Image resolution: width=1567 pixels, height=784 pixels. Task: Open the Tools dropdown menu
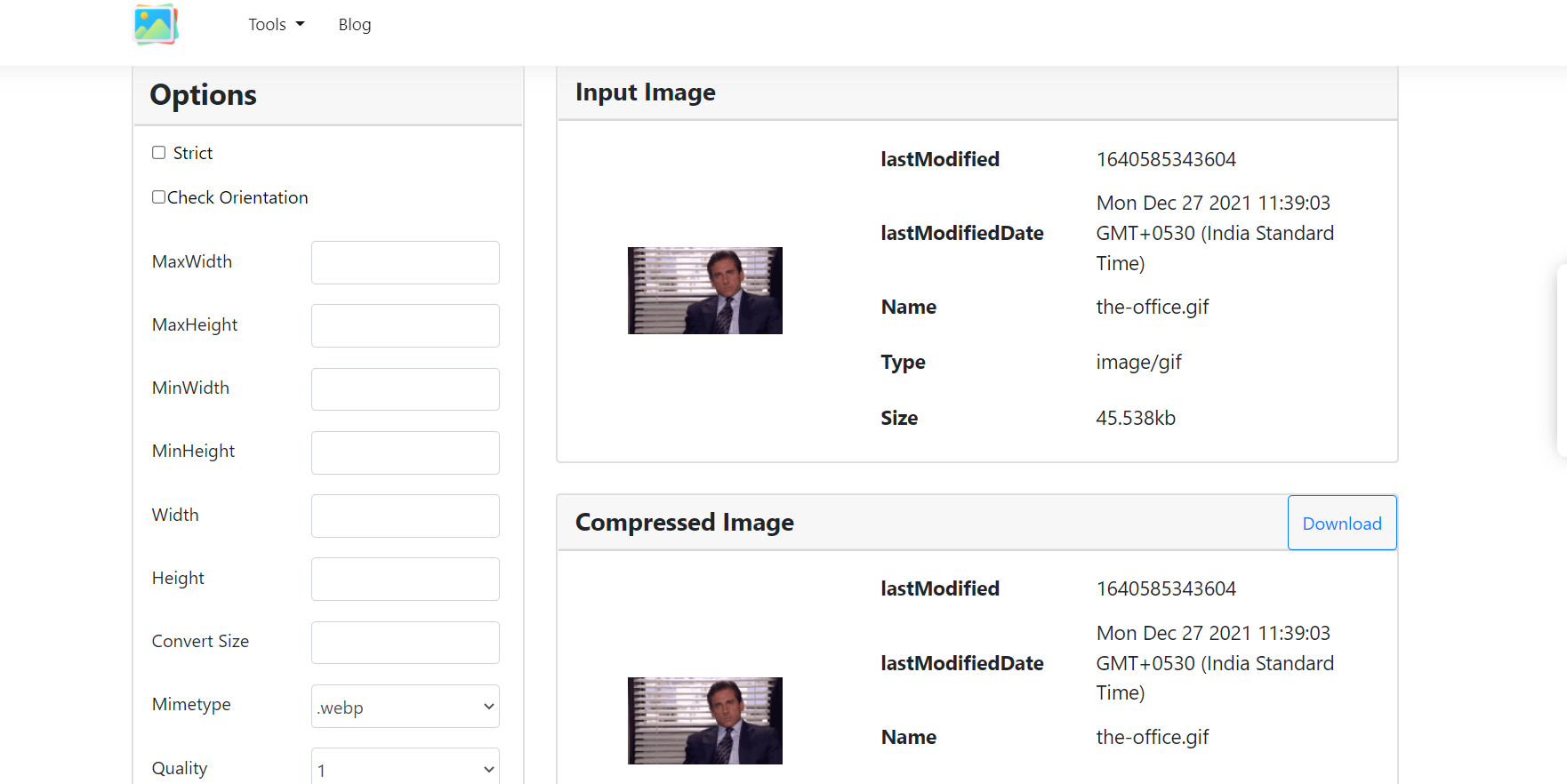276,25
